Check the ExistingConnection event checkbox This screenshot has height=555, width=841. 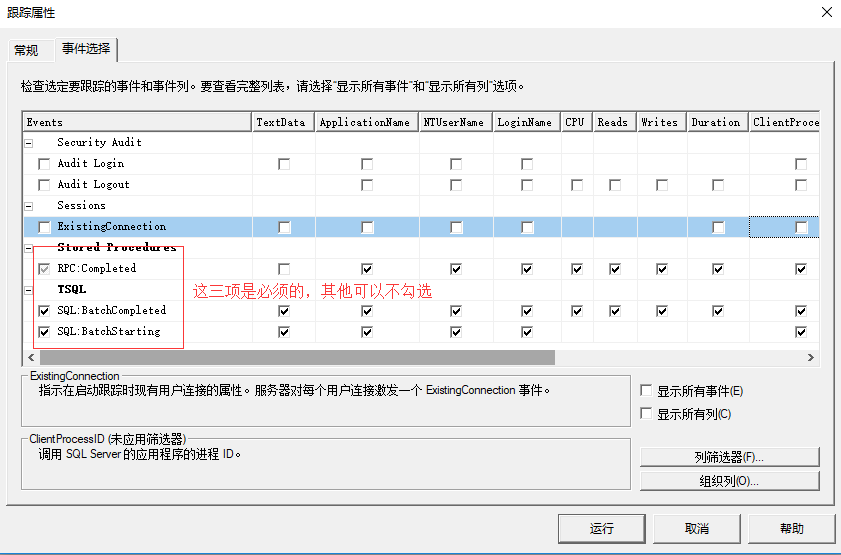coord(44,227)
